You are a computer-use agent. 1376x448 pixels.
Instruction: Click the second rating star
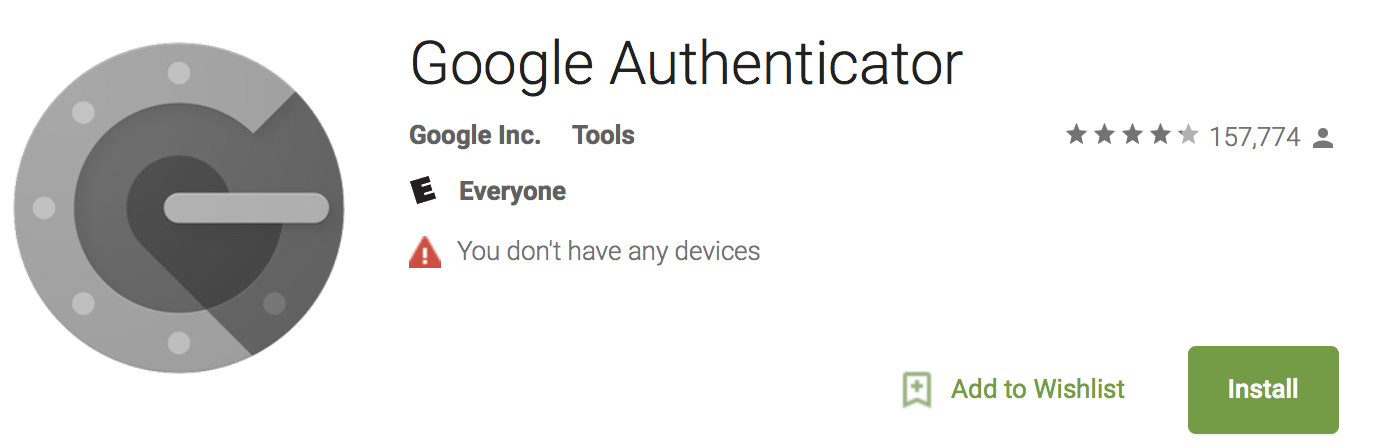coord(1104,135)
